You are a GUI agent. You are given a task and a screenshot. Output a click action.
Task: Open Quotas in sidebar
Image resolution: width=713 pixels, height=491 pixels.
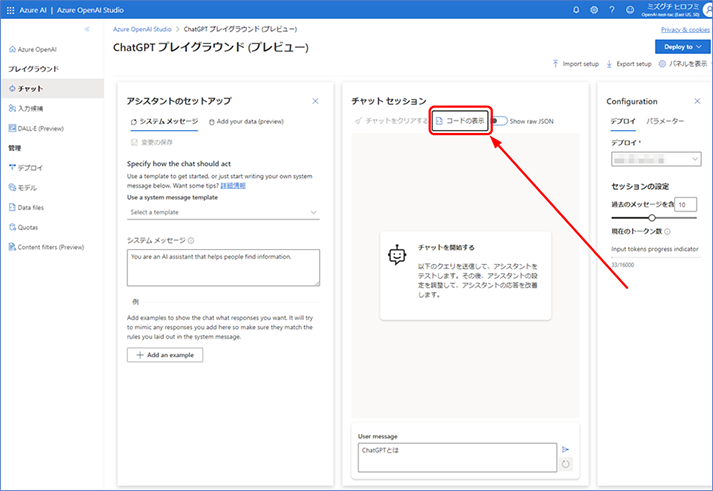pyautogui.click(x=23, y=227)
